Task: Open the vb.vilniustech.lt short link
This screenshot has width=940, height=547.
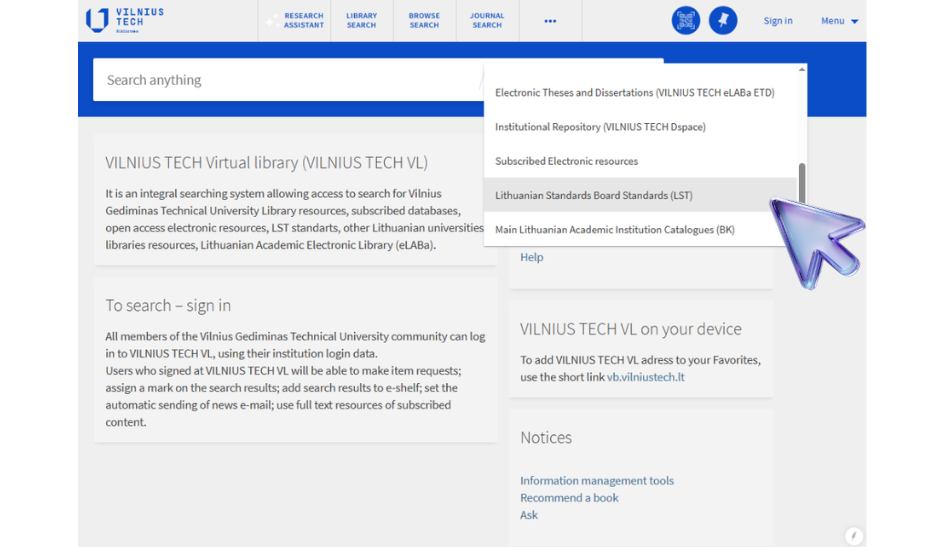Action: pos(645,377)
